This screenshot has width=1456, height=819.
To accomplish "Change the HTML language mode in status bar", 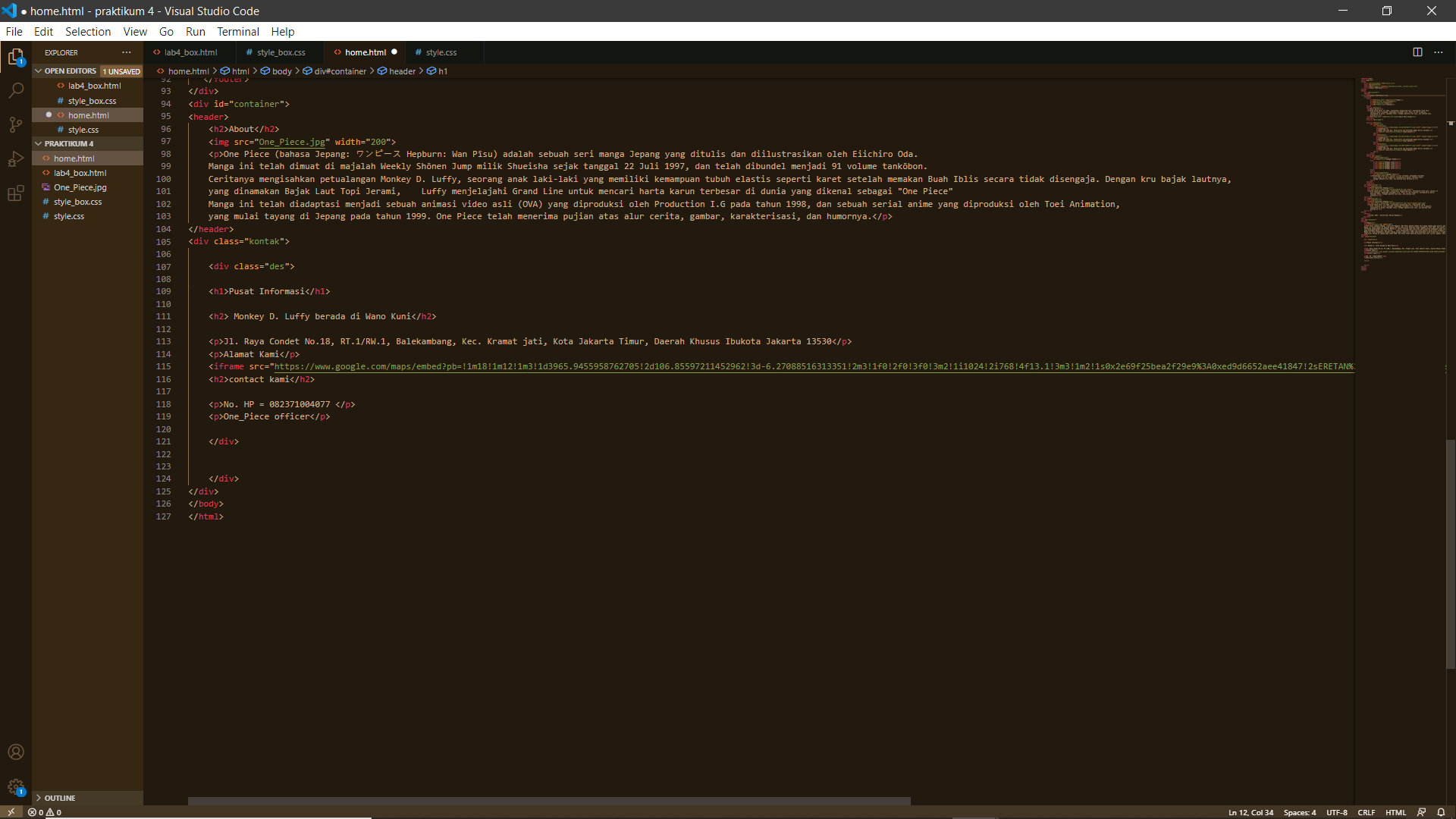I will [1395, 812].
